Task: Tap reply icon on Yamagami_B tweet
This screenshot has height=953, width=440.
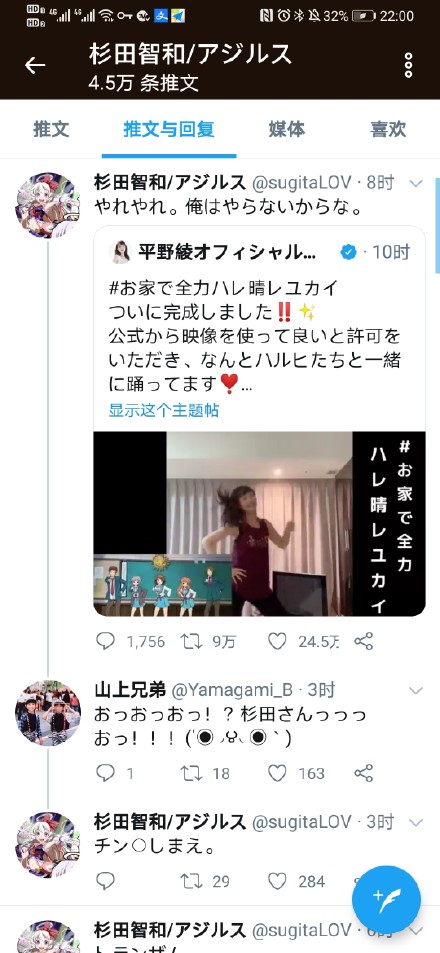Action: pyautogui.click(x=105, y=773)
